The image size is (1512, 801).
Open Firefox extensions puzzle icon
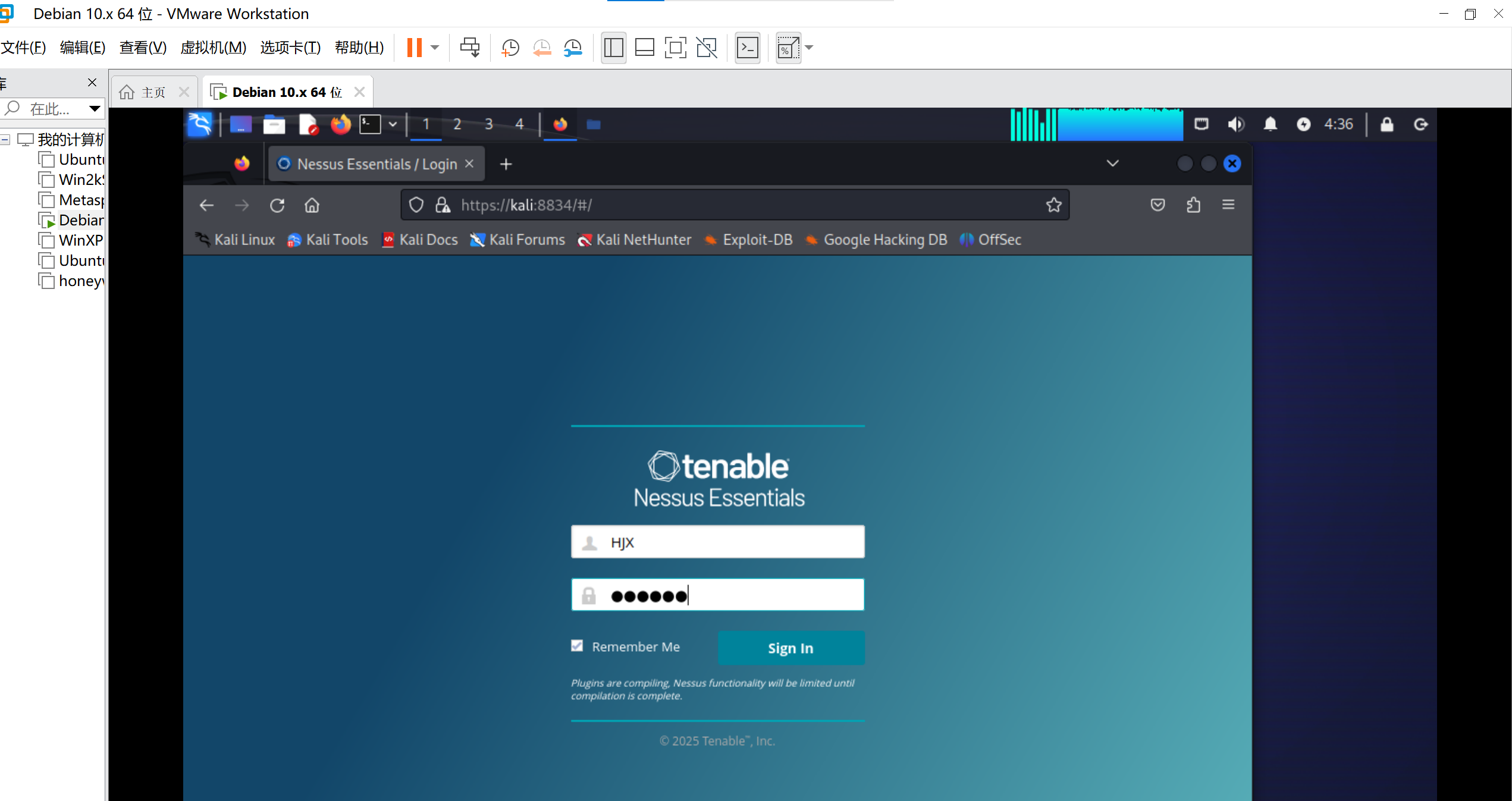click(1193, 205)
